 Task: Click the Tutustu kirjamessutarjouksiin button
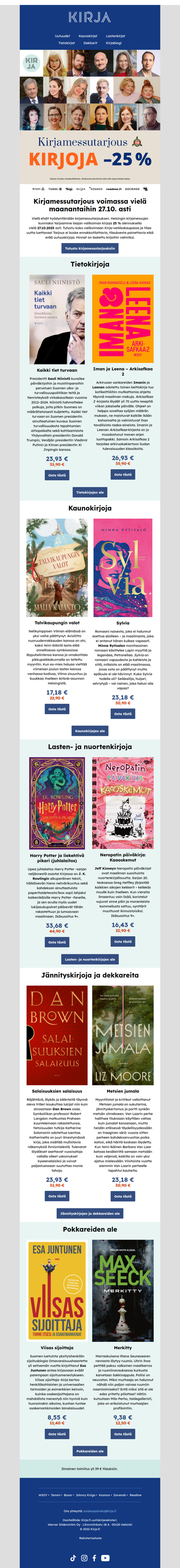tap(90, 248)
